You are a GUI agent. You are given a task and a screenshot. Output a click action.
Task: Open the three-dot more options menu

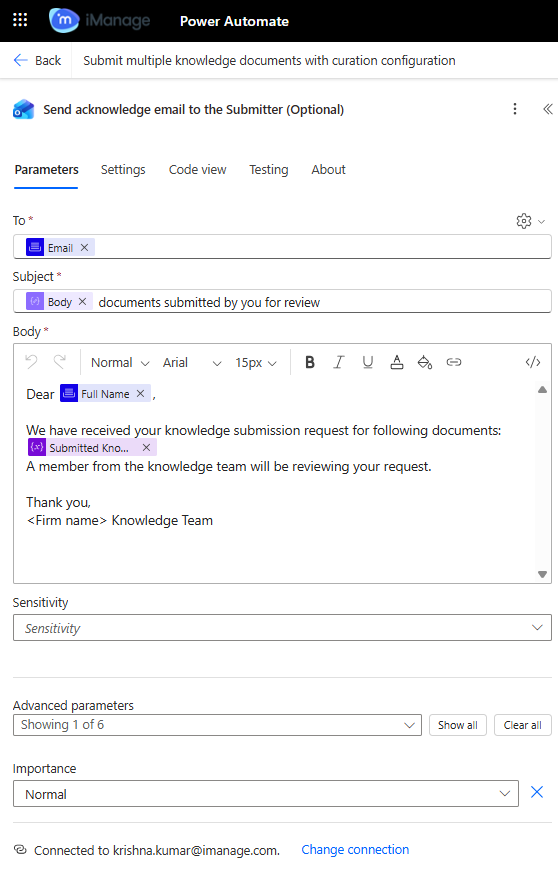[515, 109]
